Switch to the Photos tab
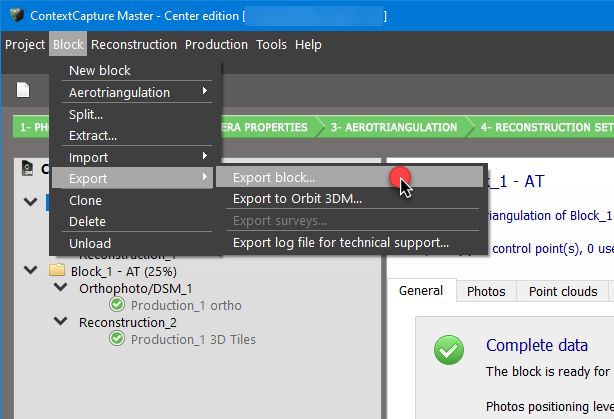Screen dimensions: 614x419 click(486, 291)
